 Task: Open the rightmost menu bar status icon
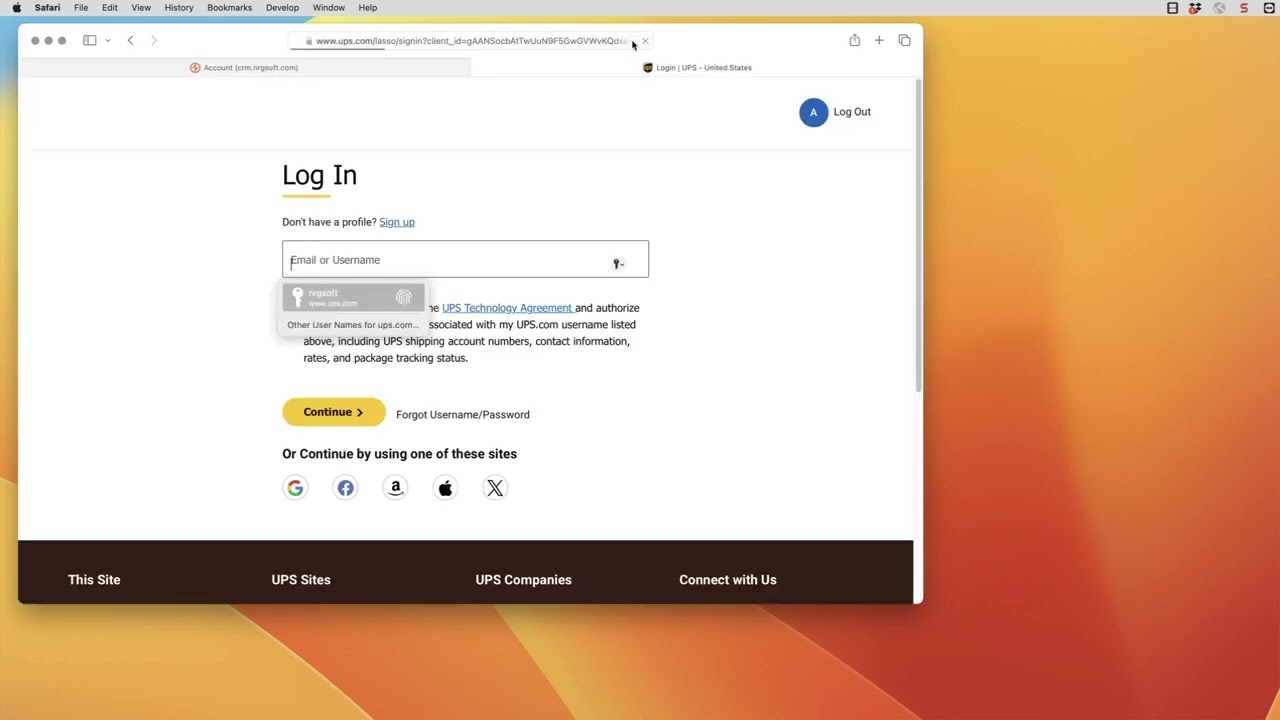1267,8
